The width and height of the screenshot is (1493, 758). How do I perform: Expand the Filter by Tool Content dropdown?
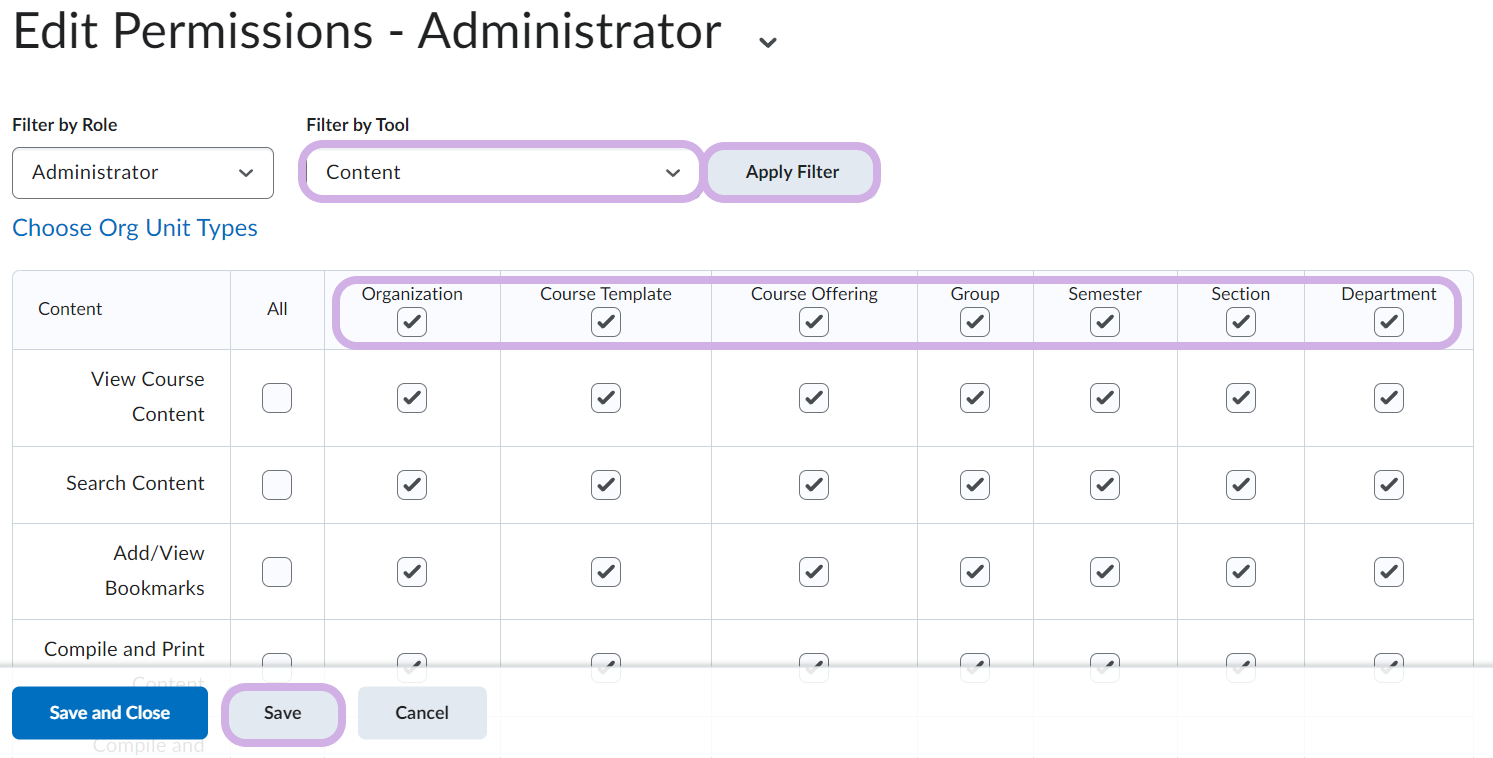pos(502,173)
